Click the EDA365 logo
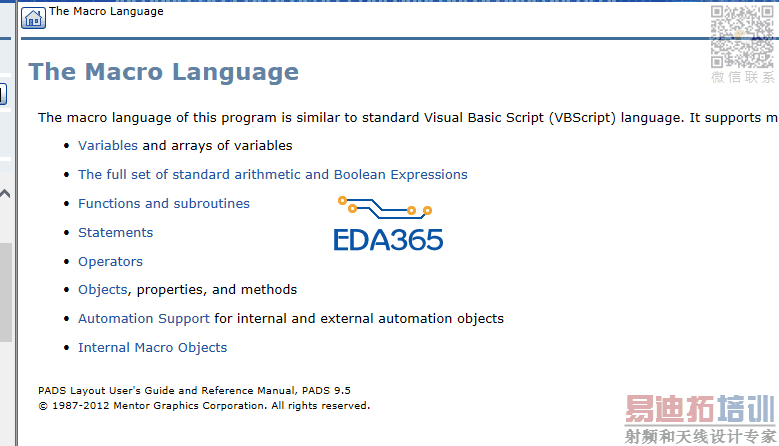The image size is (779, 446). tap(388, 225)
